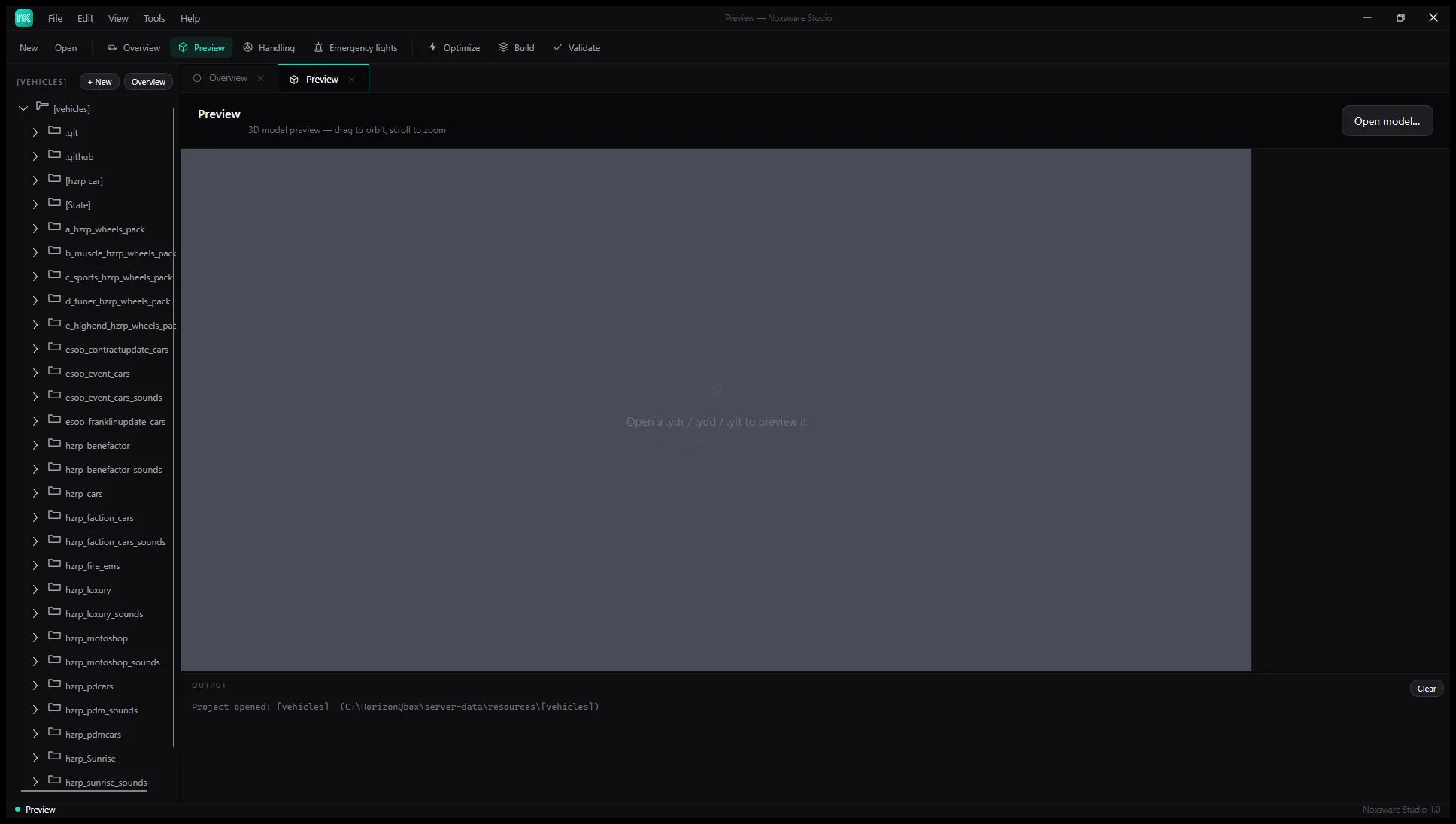1456x824 pixels.
Task: Open the Tools menu
Action: [x=154, y=18]
